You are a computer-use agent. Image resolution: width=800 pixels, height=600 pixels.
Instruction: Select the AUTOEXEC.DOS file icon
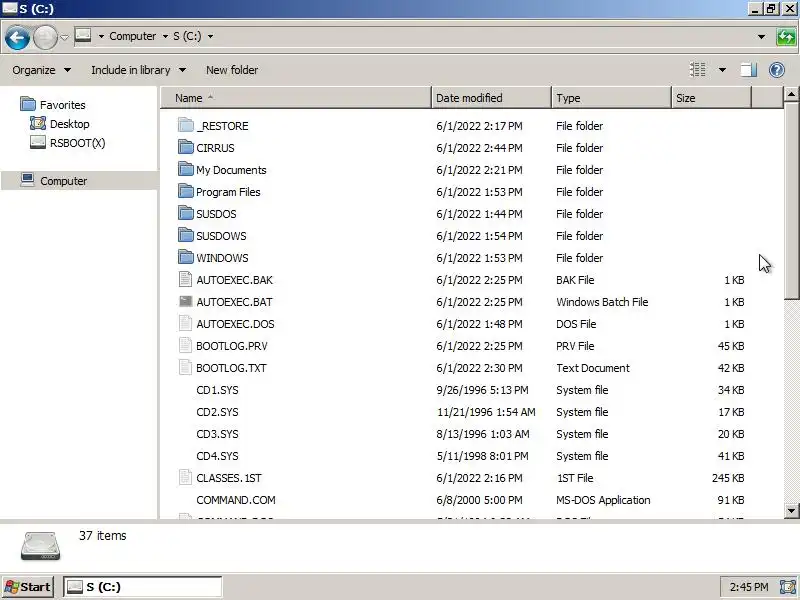(x=186, y=323)
